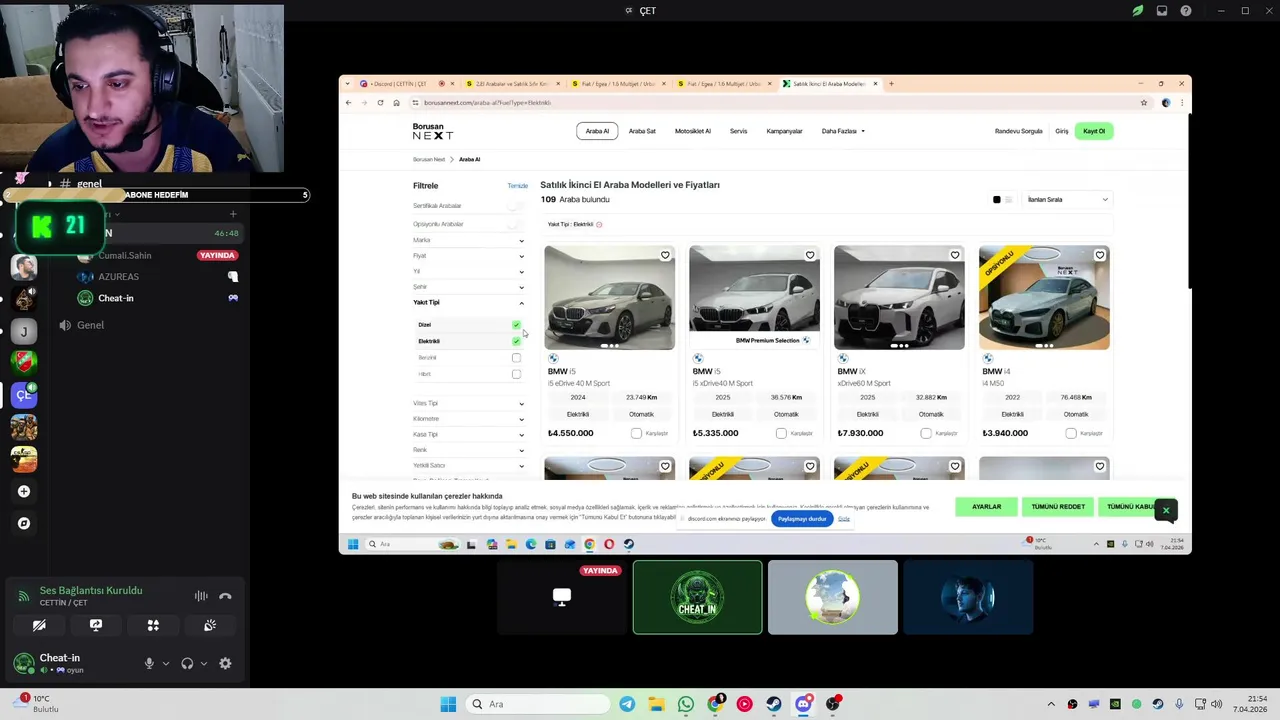Screen dimensions: 1280x720
Task: Toggle Opsiyonlu Arabalar switch
Action: point(515,224)
